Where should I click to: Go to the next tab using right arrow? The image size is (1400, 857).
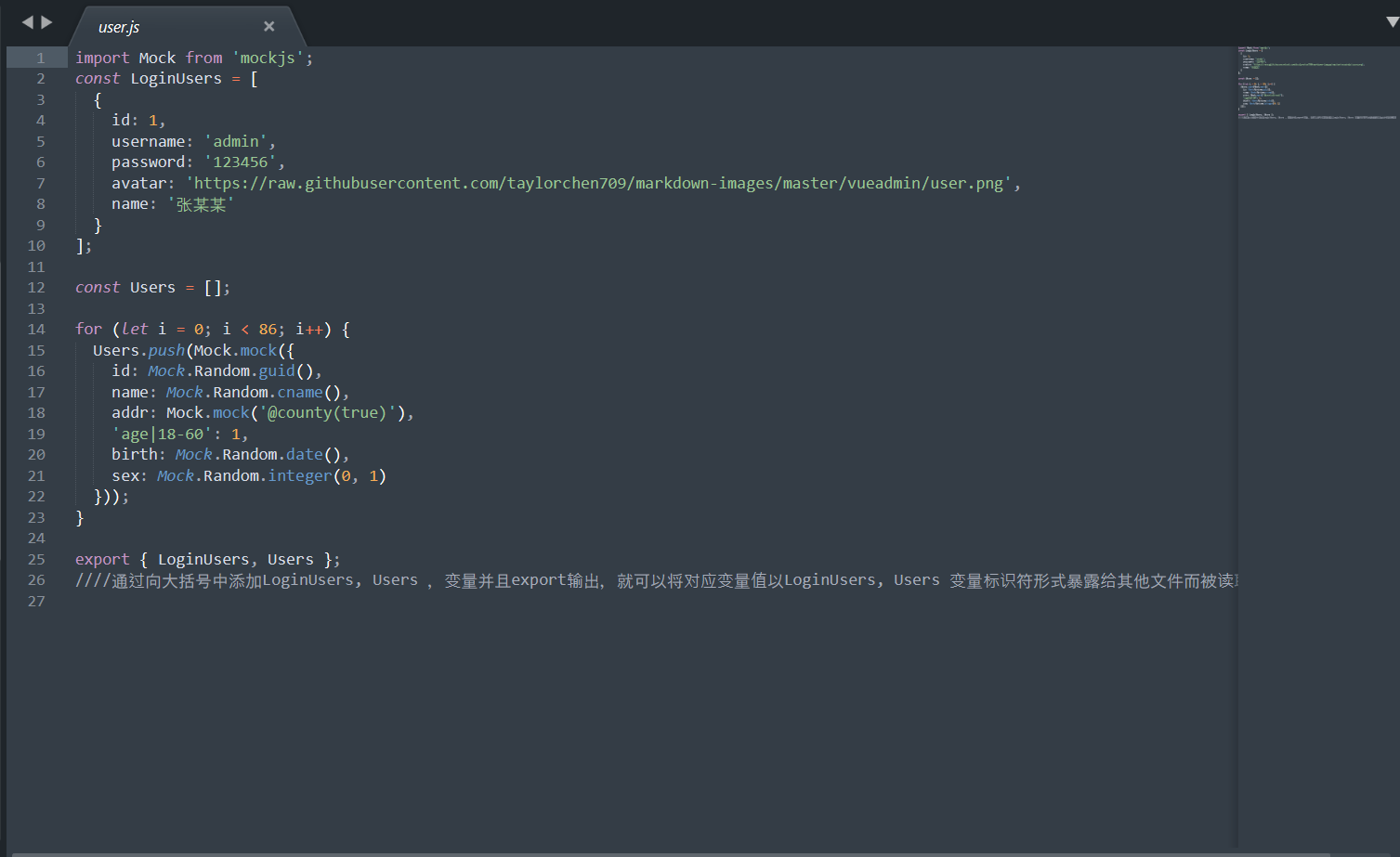[x=46, y=22]
